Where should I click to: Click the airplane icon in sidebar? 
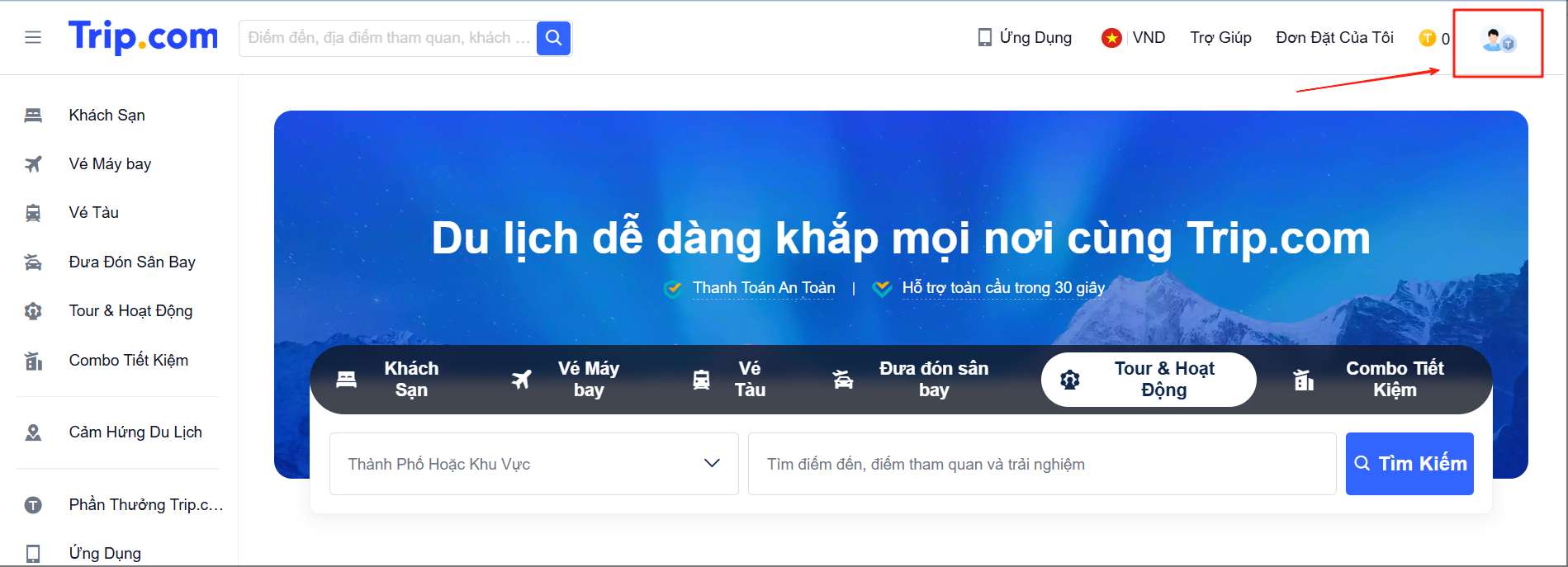click(33, 163)
